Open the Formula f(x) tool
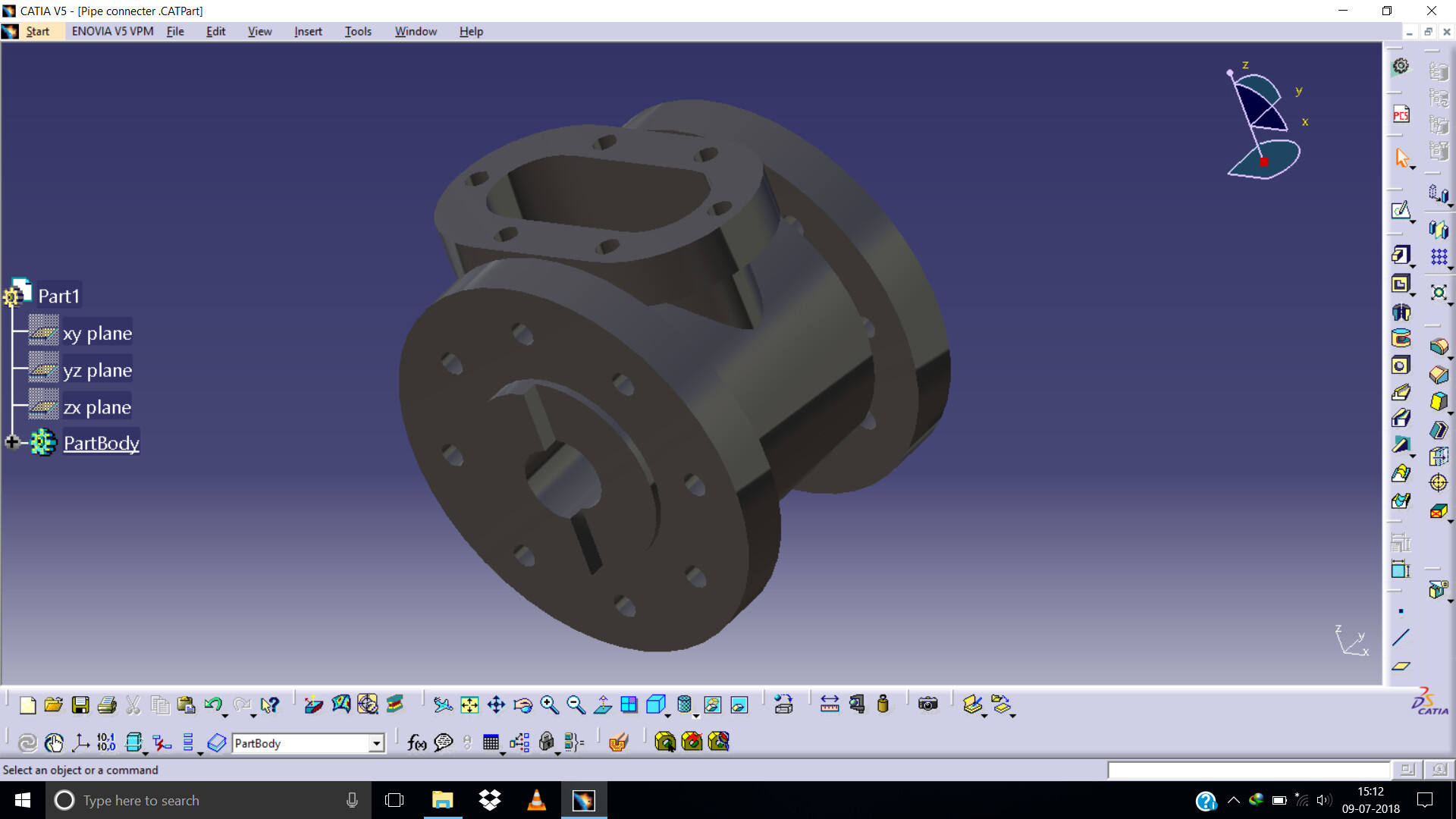 click(x=416, y=742)
